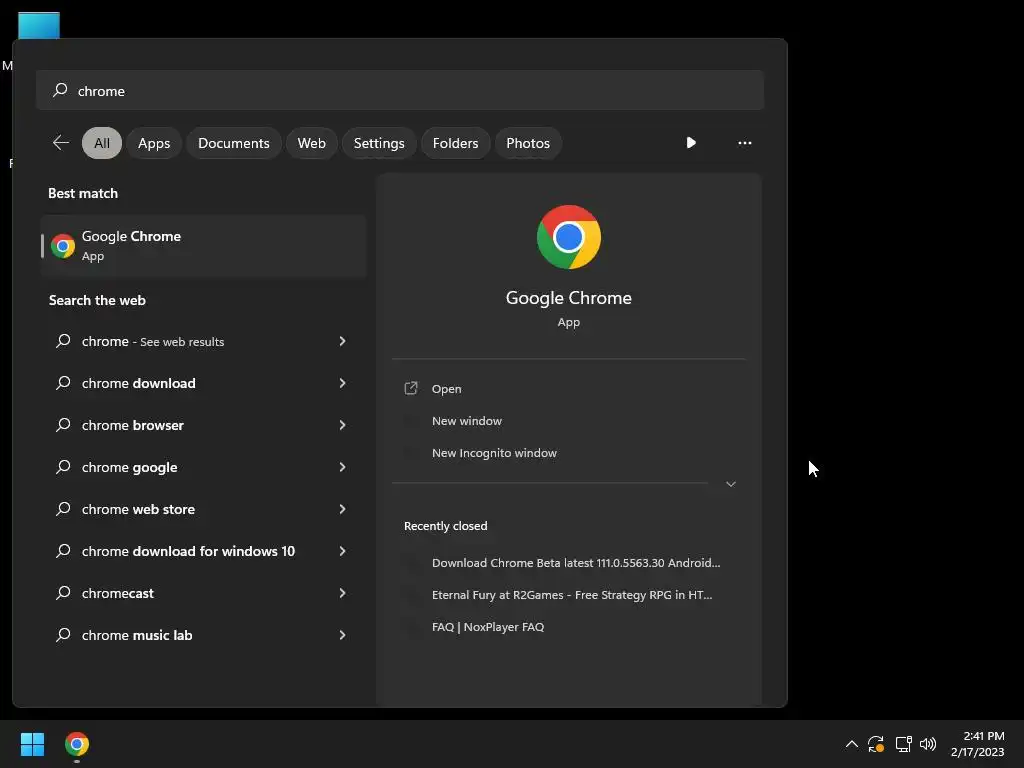Click the play icon next to filters
The height and width of the screenshot is (768, 1024).
(691, 142)
